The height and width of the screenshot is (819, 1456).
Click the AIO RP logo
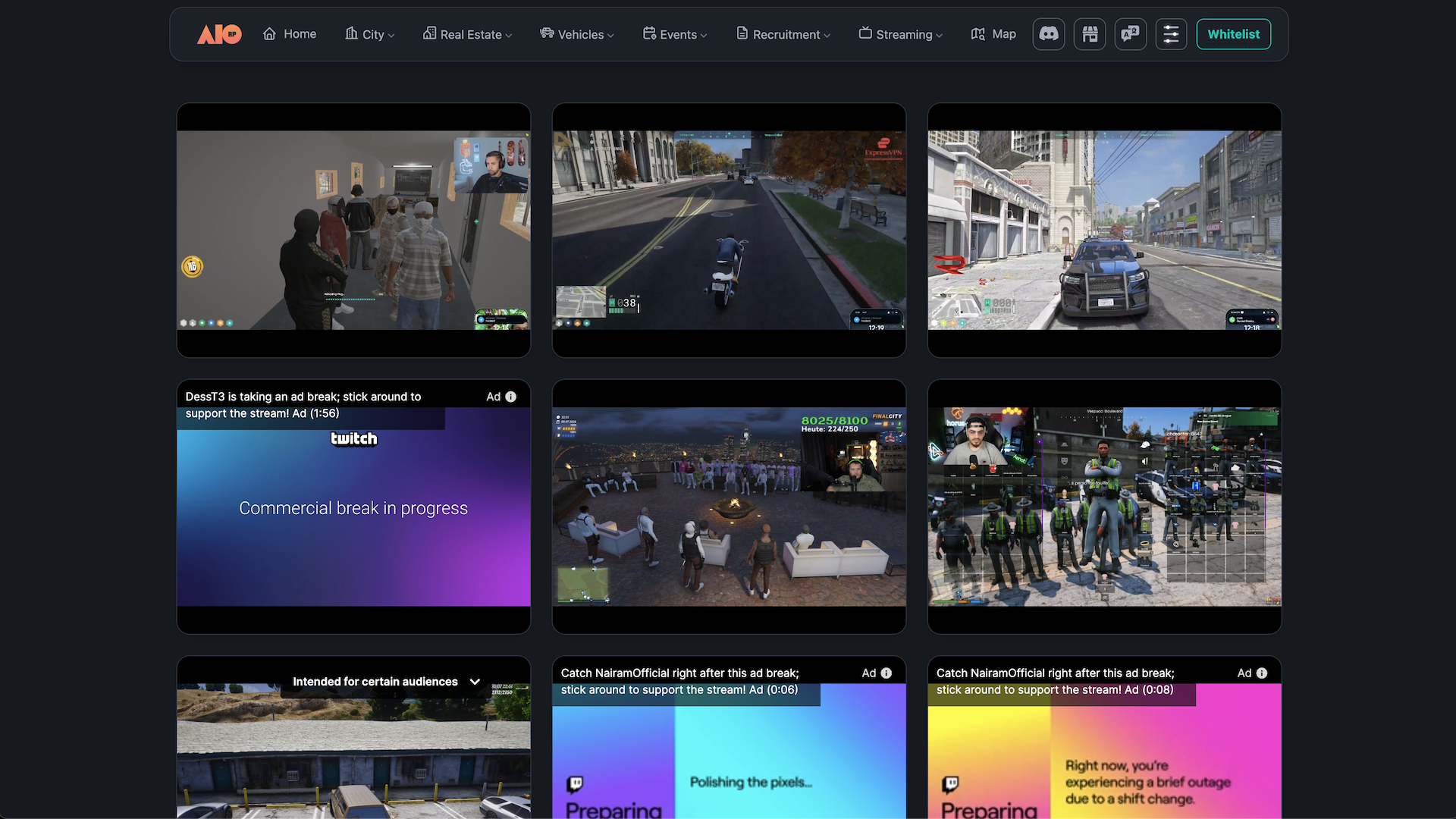(219, 34)
